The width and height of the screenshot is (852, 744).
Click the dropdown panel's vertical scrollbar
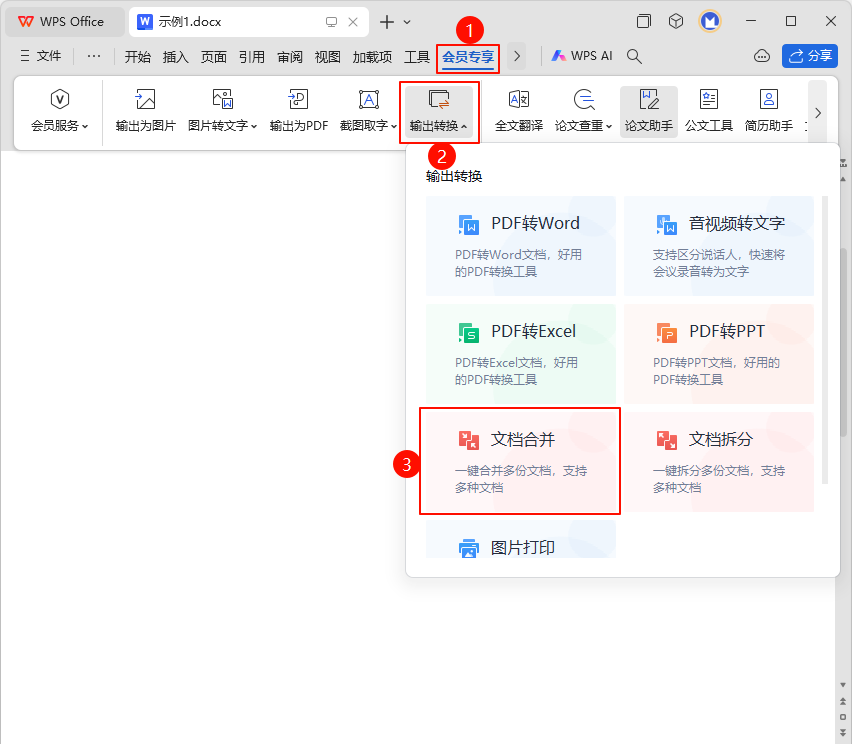tap(825, 340)
